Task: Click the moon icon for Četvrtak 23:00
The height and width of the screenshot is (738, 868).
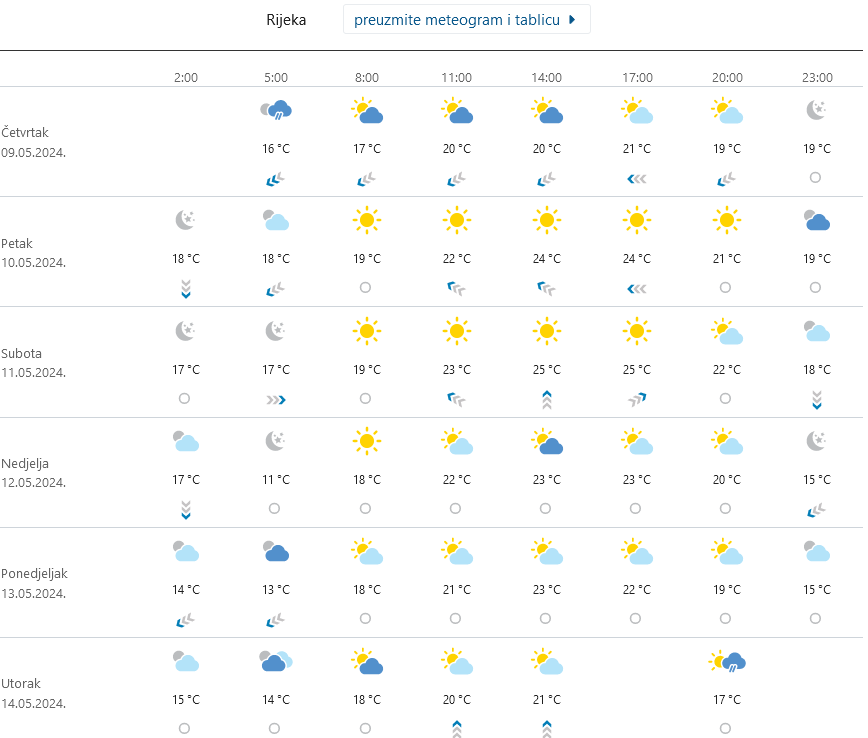Action: coord(817,110)
